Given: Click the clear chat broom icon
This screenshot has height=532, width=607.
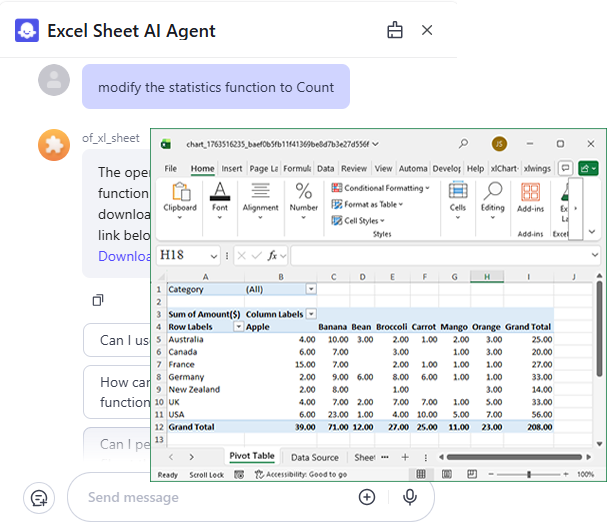Looking at the screenshot, I should point(394,30).
